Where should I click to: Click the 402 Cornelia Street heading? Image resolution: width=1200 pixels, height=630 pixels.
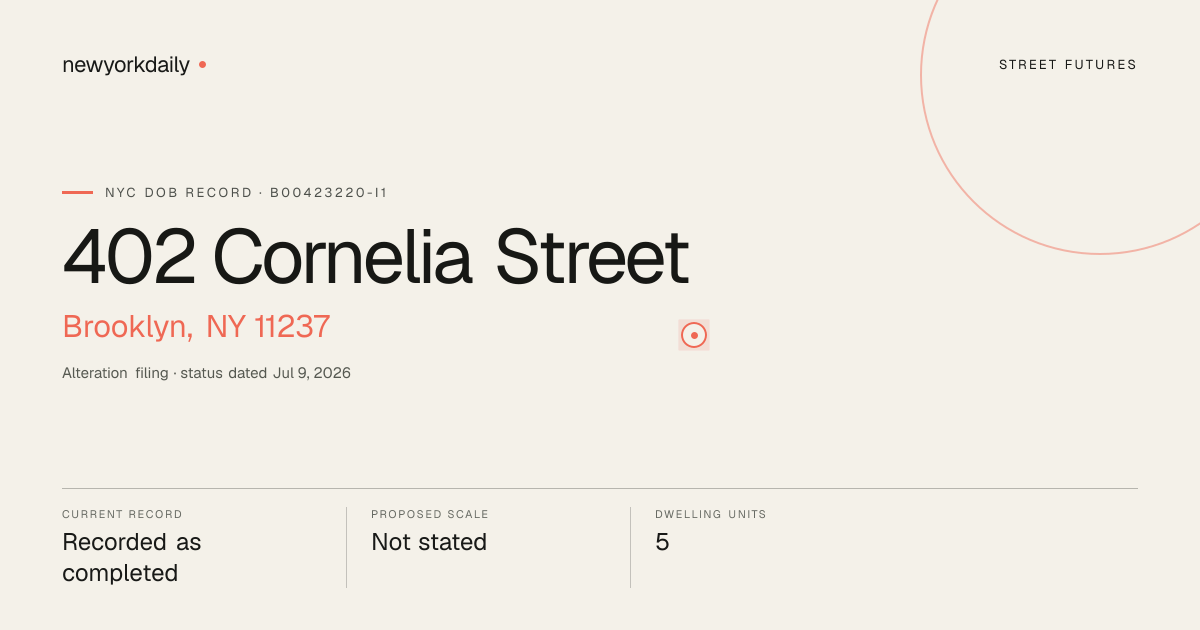pyautogui.click(x=375, y=258)
